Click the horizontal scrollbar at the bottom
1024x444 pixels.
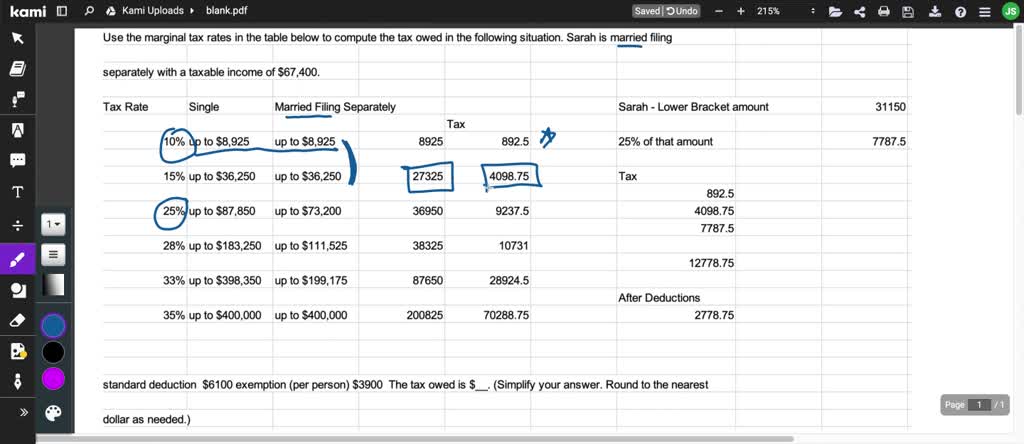pos(415,439)
